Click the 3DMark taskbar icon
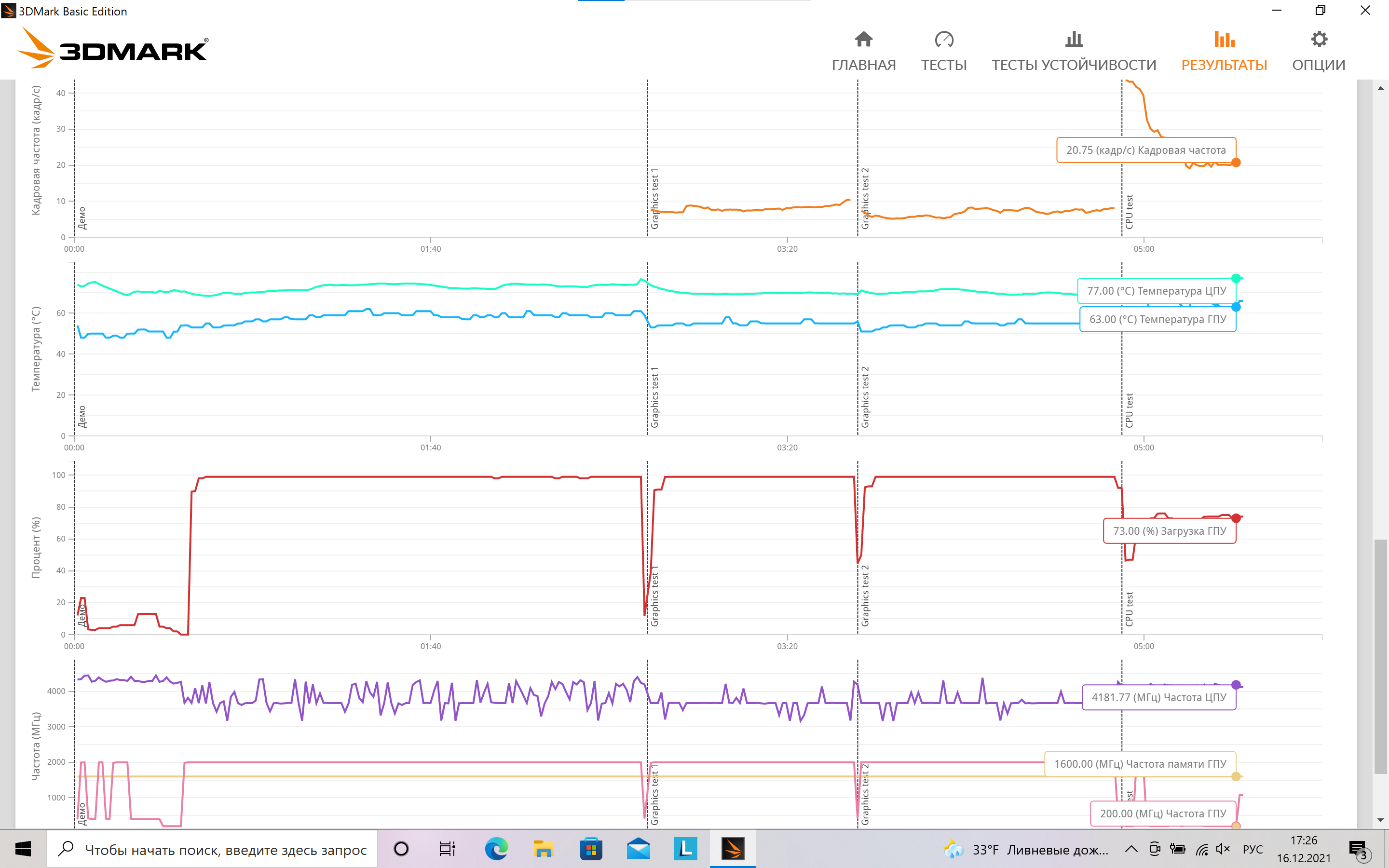This screenshot has width=1389, height=868. (733, 849)
